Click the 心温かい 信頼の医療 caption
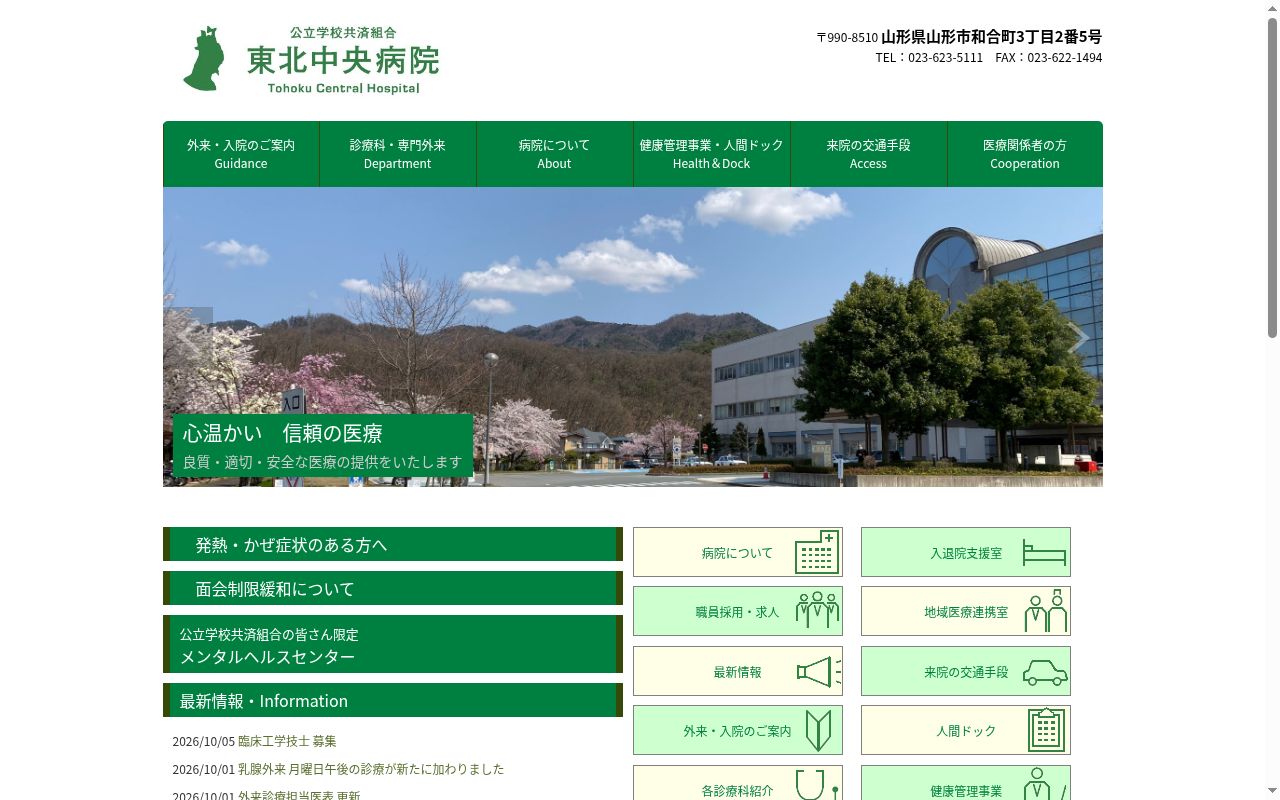The image size is (1280, 800). [x=283, y=433]
